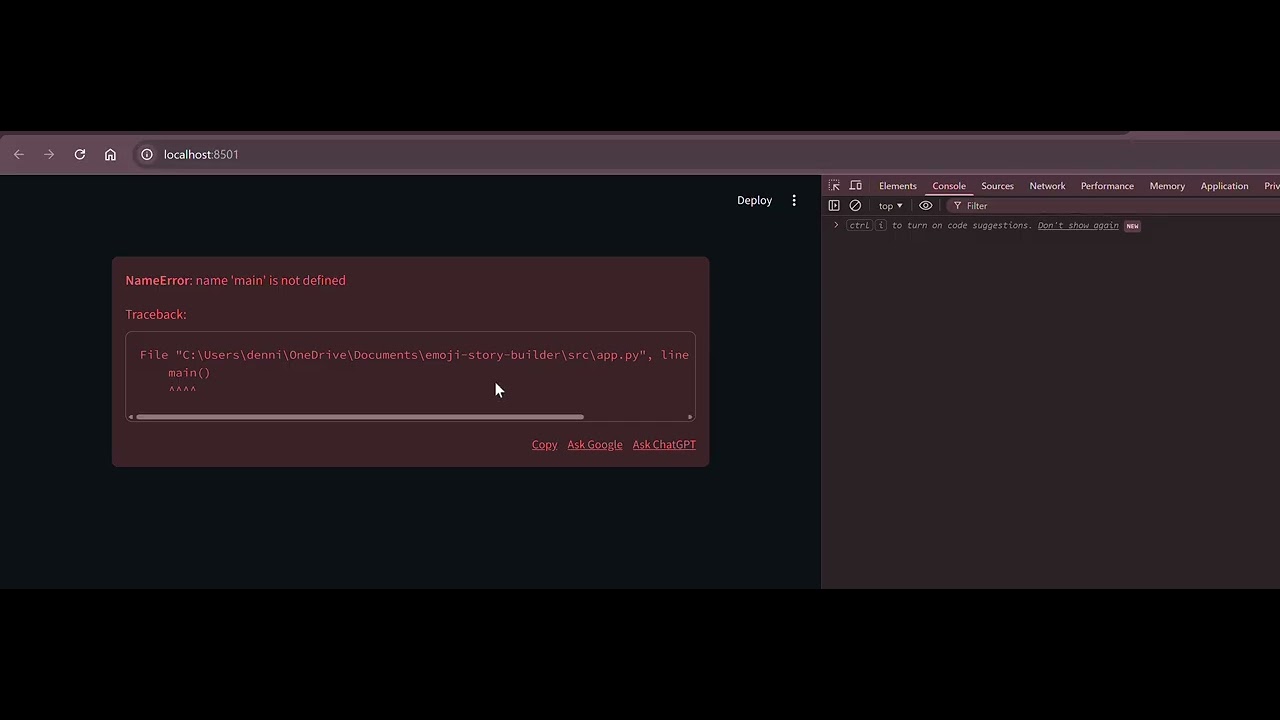Go to the browser home page
Image resolution: width=1280 pixels, height=720 pixels.
110,154
